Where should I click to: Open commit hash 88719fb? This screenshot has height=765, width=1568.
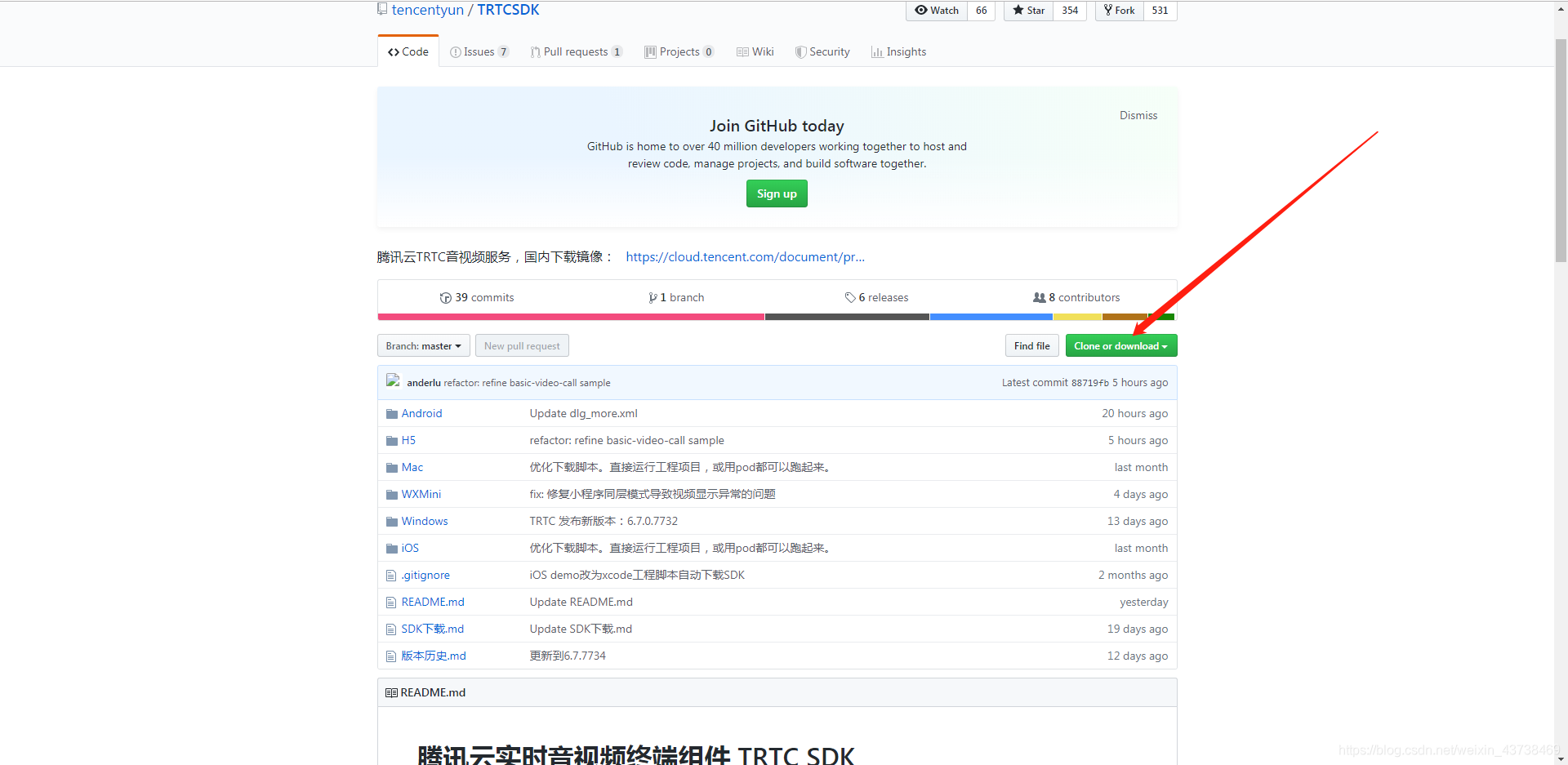(1090, 383)
